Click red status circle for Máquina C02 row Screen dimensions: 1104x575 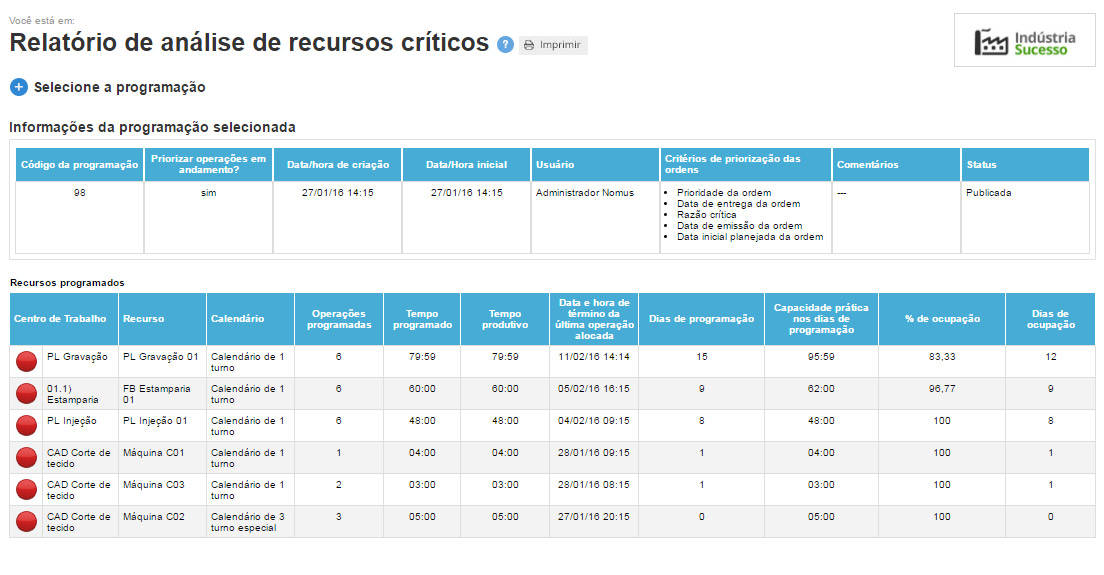[27, 522]
